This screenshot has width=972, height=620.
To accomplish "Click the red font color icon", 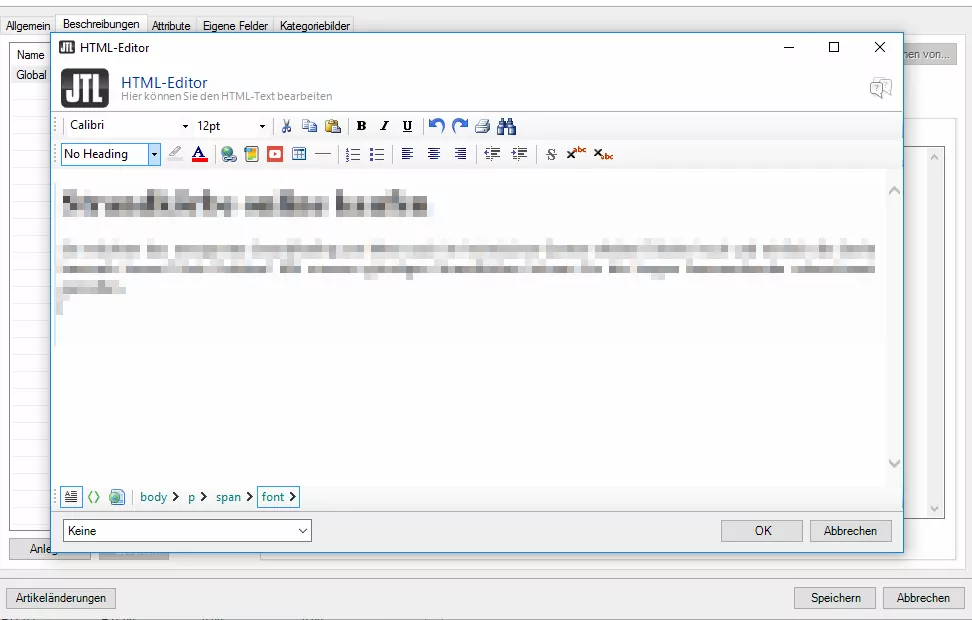I will point(199,154).
